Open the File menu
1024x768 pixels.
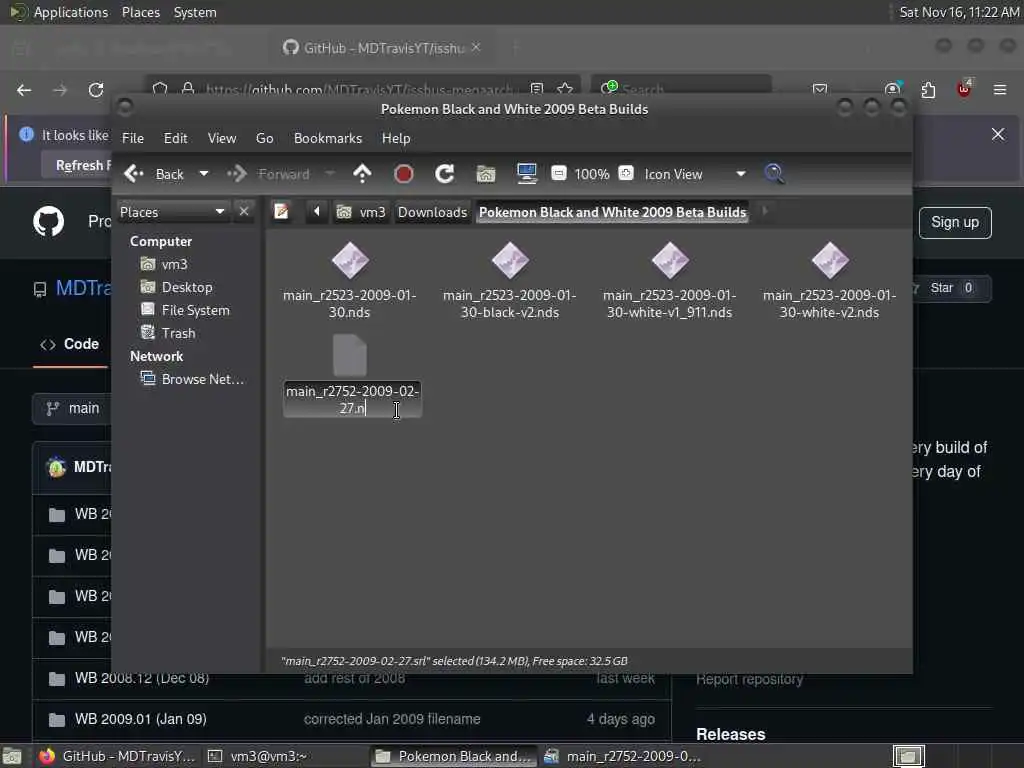(133, 138)
